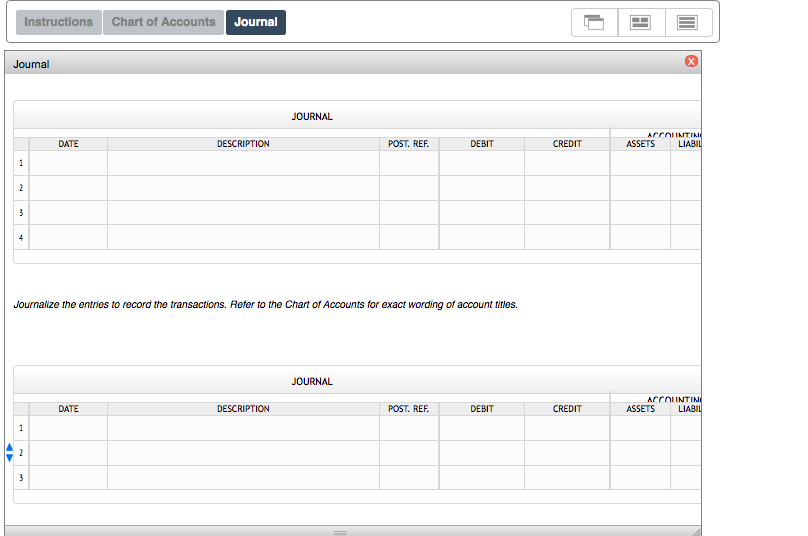Click the Journalize the entries instruction text
The width and height of the screenshot is (808, 536).
coord(265,305)
